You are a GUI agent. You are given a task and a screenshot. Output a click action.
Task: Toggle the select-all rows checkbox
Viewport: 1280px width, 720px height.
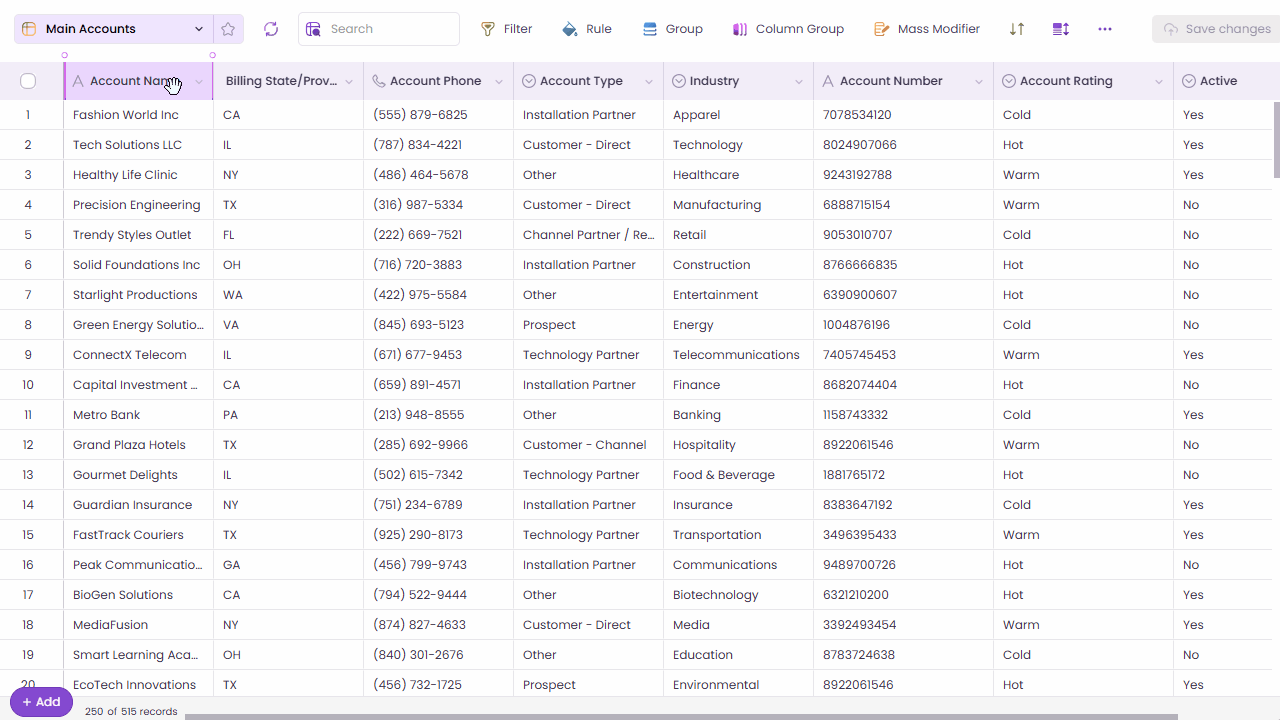(x=28, y=81)
